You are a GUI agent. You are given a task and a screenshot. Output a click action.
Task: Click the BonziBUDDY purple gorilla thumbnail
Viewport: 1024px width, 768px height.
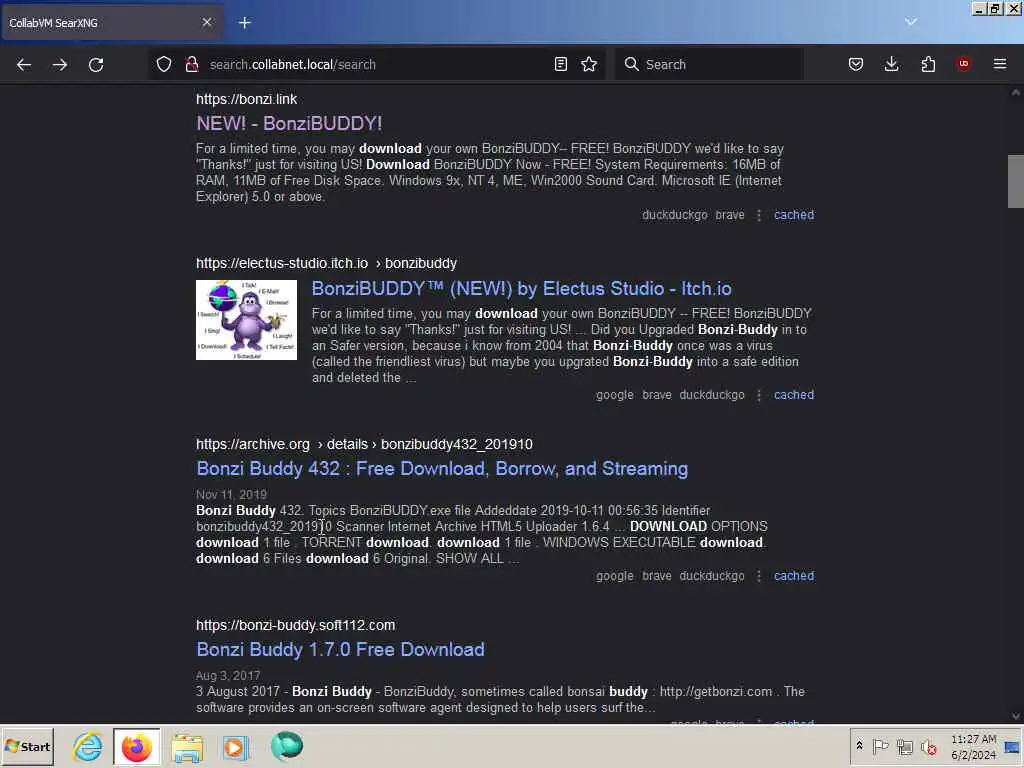pyautogui.click(x=246, y=320)
